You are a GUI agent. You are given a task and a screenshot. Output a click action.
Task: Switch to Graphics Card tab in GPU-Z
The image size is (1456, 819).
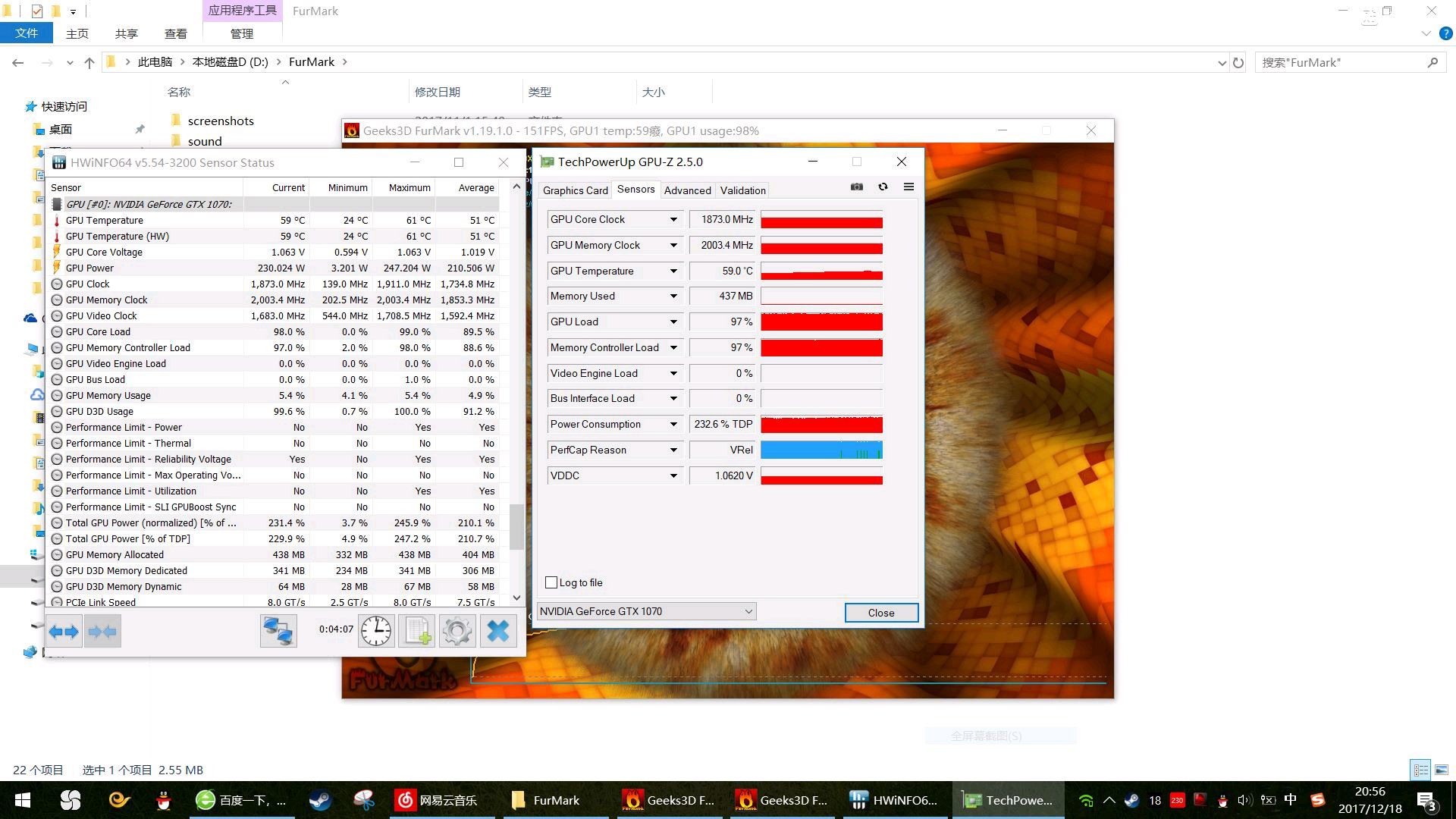point(576,190)
